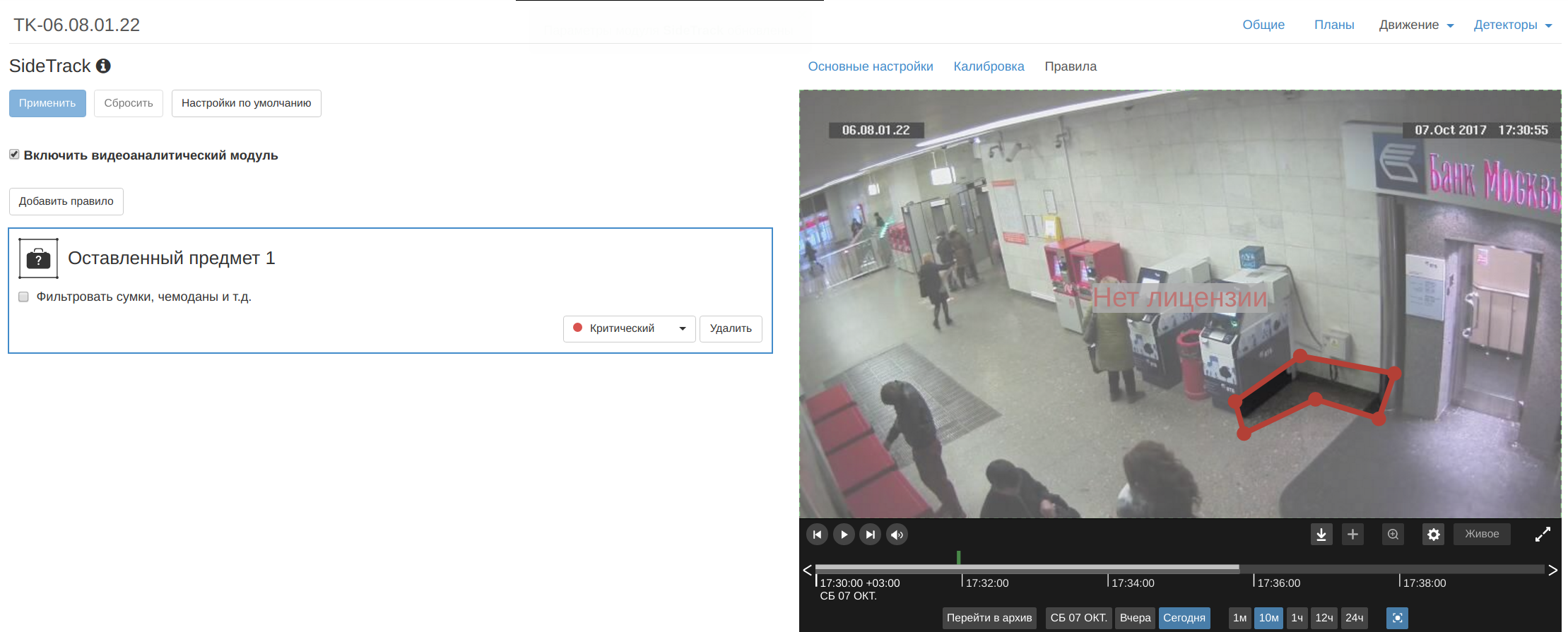
Task: Click Перейти в архив button
Action: (989, 618)
